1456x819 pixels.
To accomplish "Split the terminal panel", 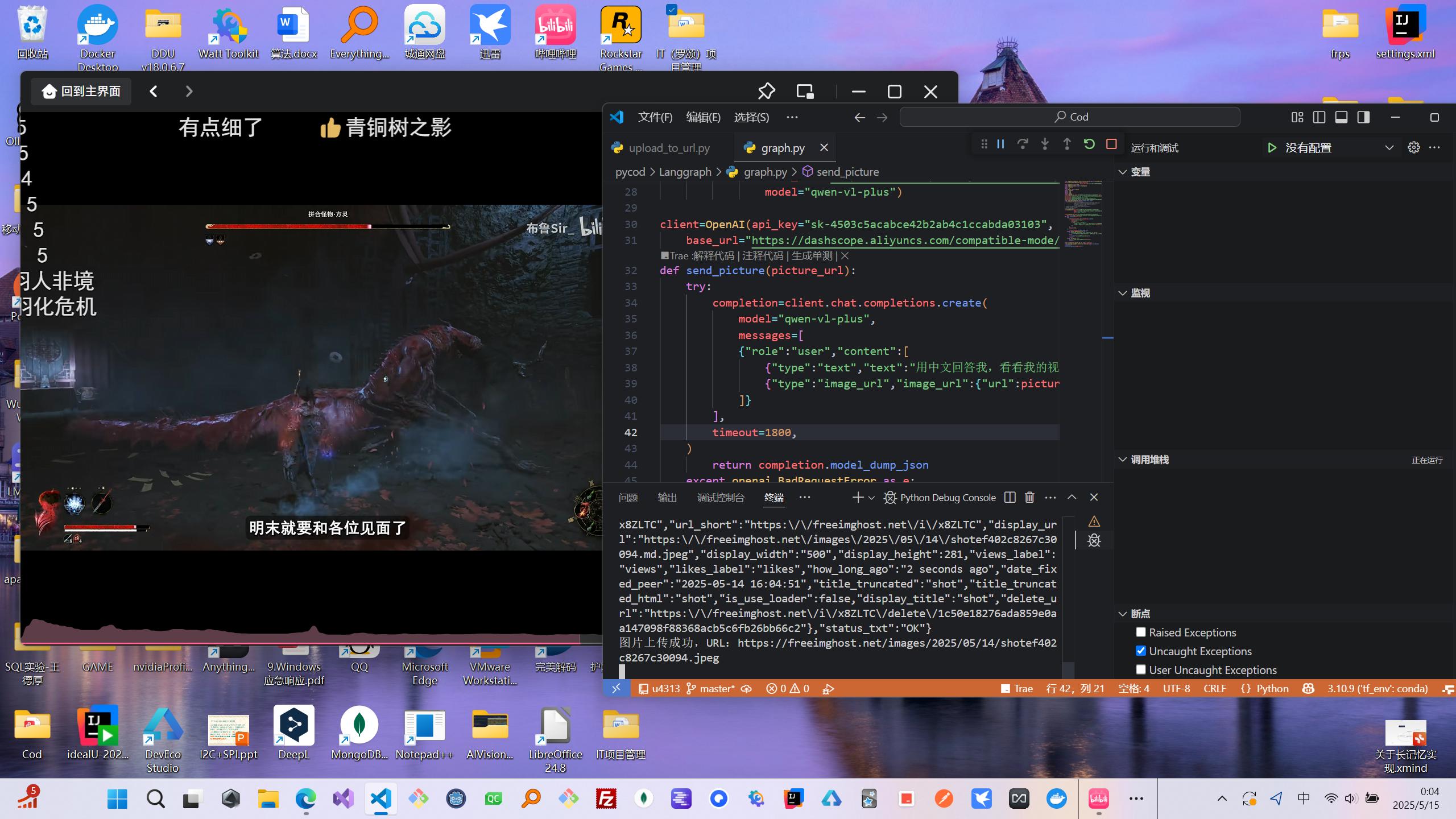I will click(1010, 498).
